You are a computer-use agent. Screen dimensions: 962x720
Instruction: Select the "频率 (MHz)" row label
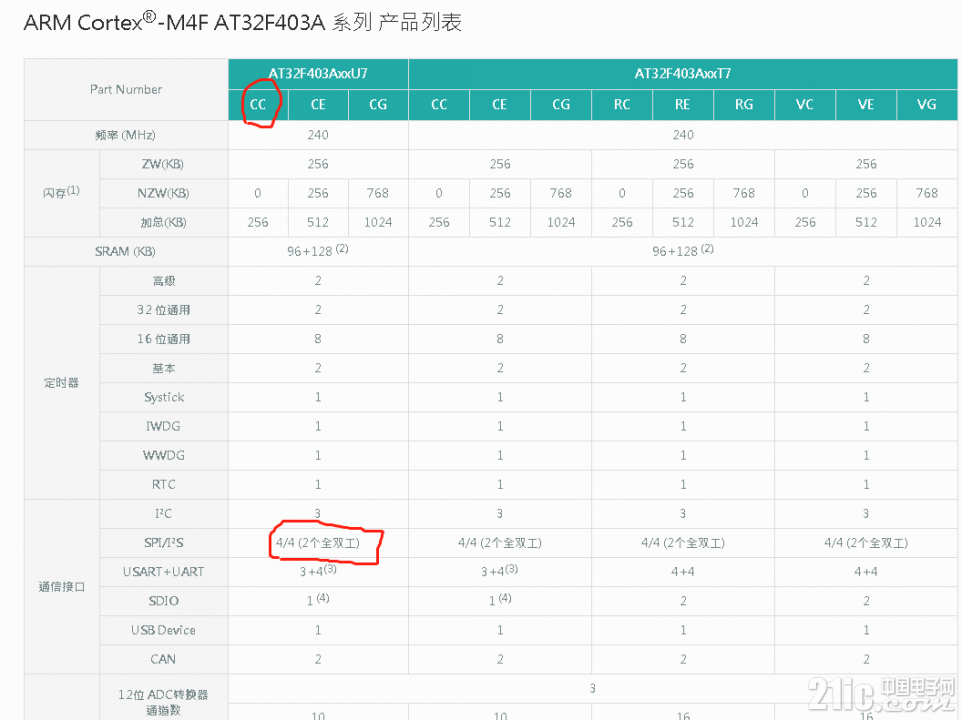tap(126, 135)
